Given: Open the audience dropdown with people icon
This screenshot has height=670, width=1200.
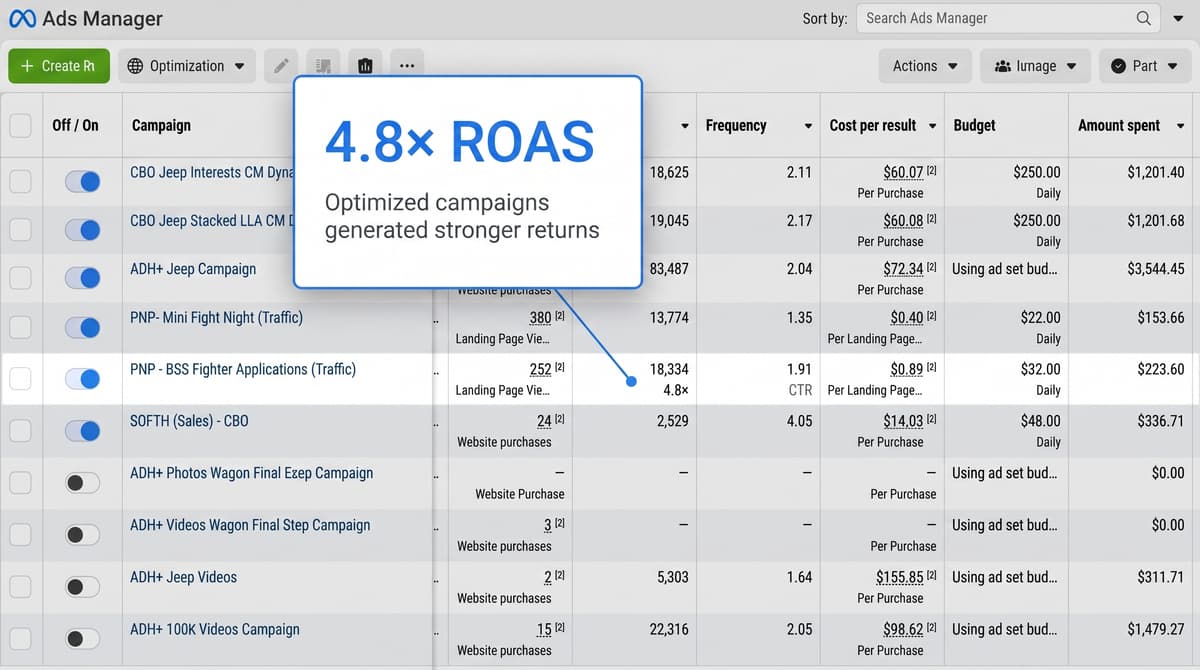Looking at the screenshot, I should [x=1035, y=66].
